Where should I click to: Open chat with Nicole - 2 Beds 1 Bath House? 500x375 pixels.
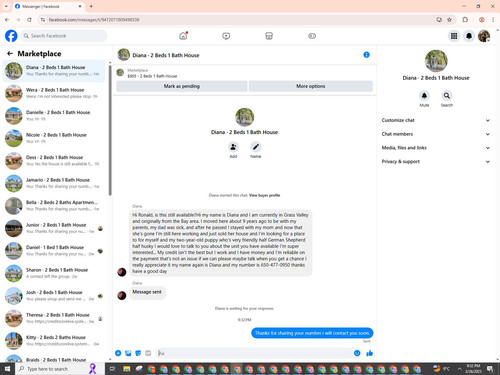pos(54,138)
